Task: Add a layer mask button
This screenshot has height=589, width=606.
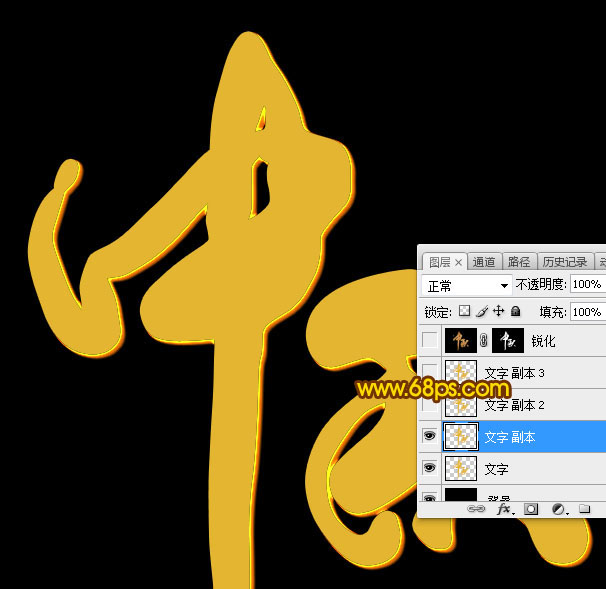Action: tap(531, 509)
